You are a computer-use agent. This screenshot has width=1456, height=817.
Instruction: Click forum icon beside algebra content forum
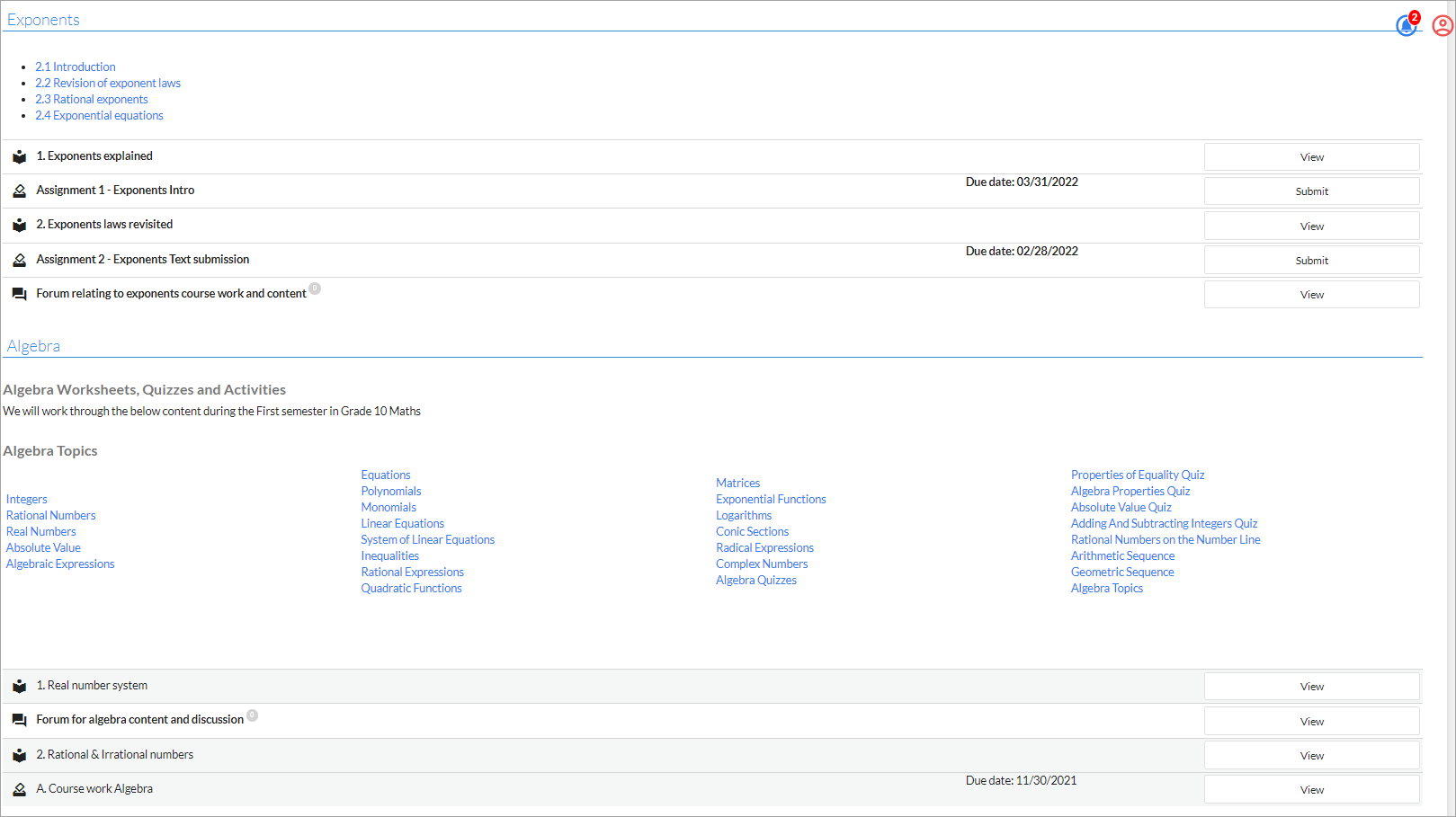click(x=19, y=721)
